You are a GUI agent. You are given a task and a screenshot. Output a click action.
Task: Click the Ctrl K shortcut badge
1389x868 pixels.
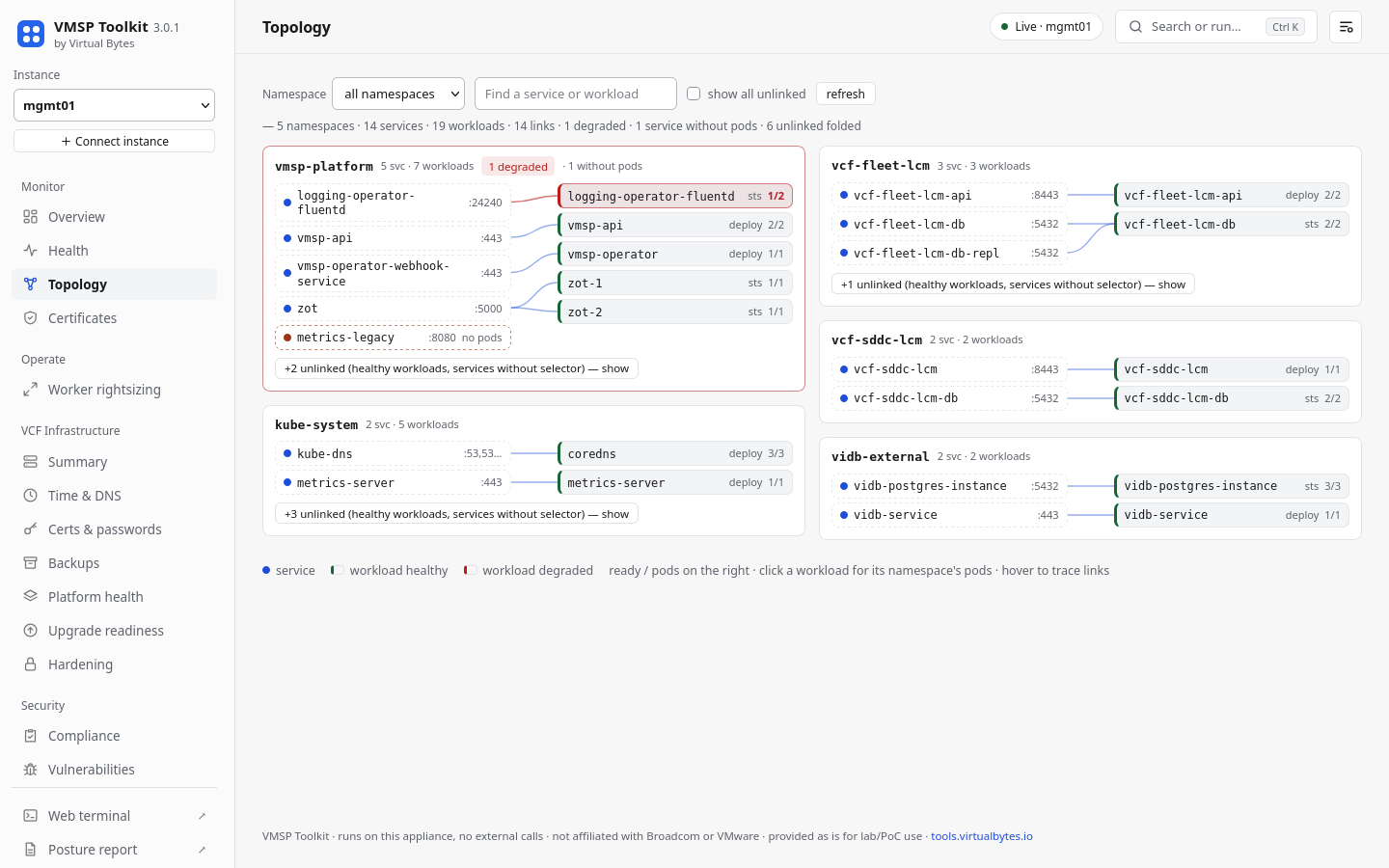tap(1285, 27)
